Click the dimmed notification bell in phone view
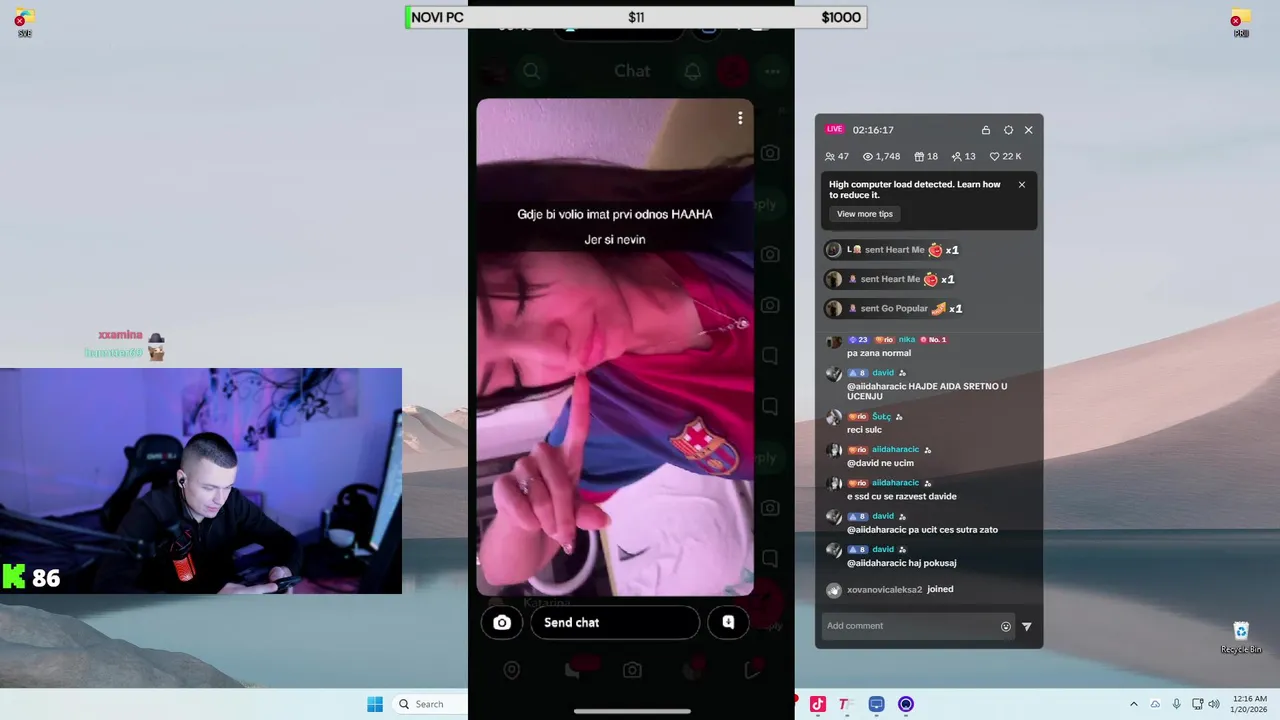The width and height of the screenshot is (1280, 720). click(x=693, y=71)
